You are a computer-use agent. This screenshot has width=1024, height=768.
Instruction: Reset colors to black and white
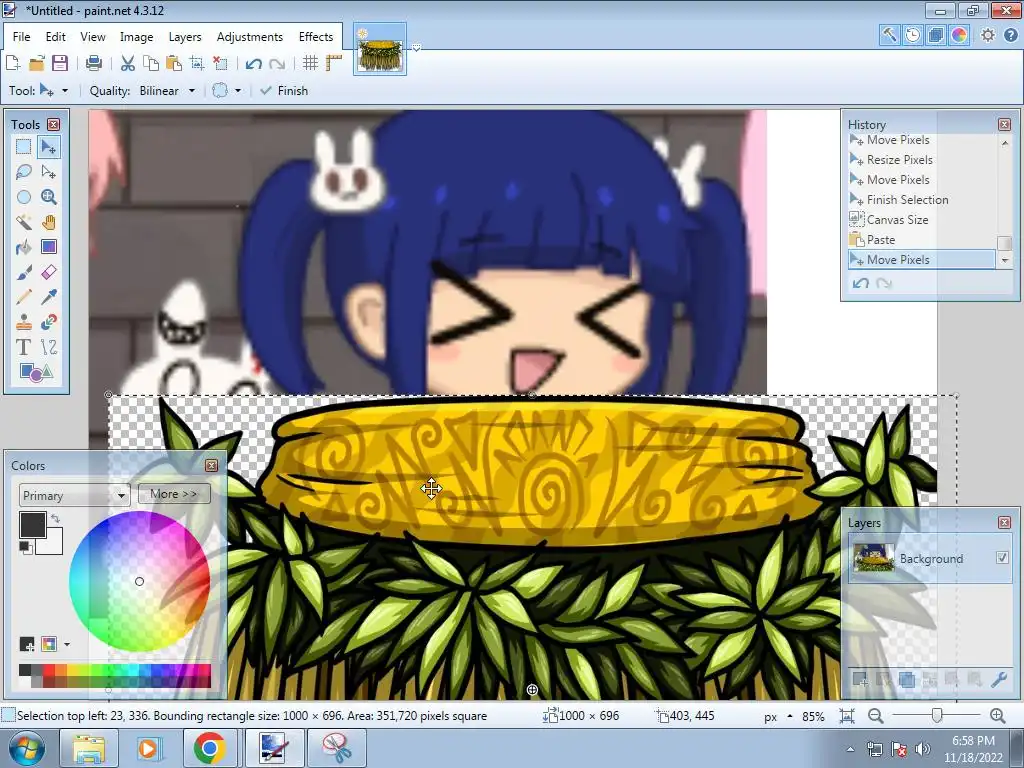[25, 548]
